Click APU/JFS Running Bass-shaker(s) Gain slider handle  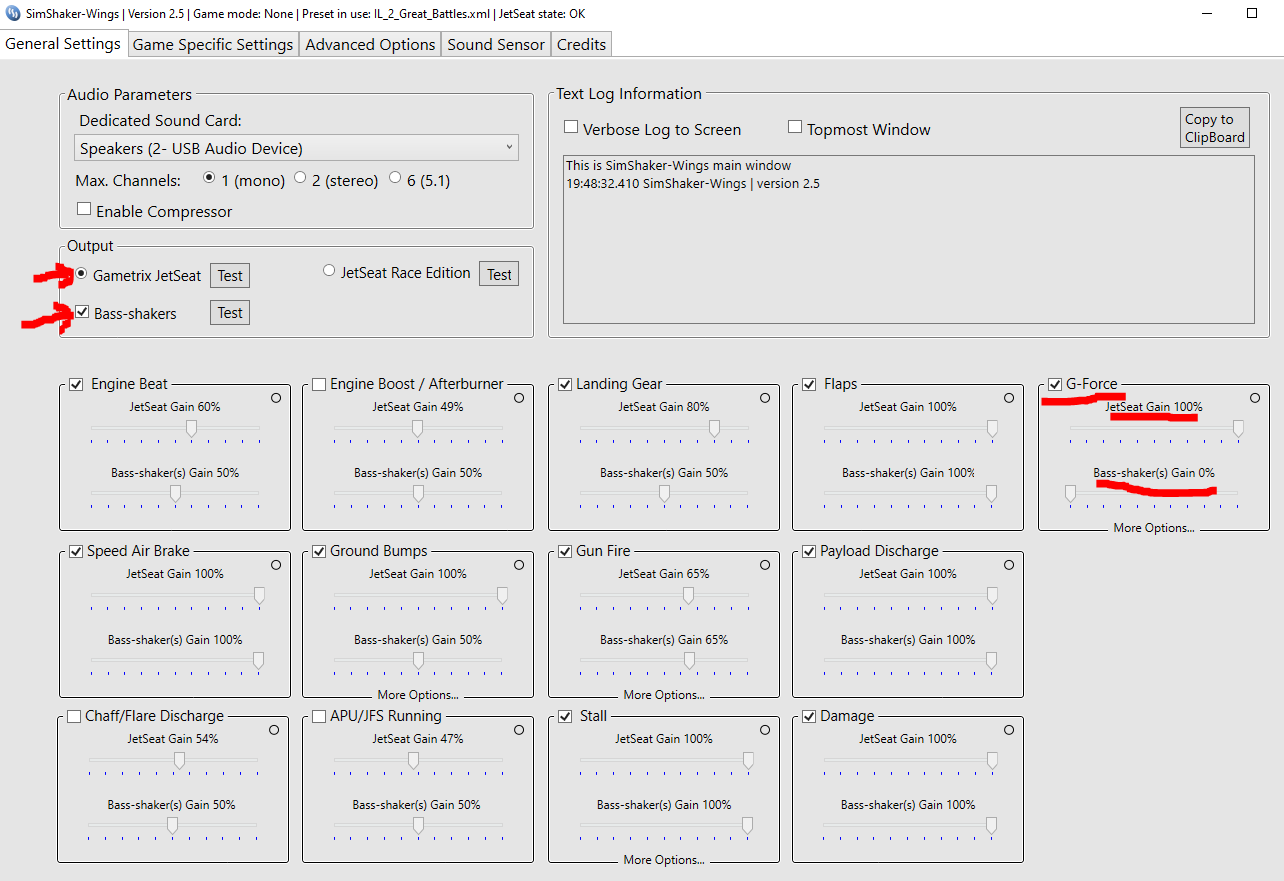(418, 825)
